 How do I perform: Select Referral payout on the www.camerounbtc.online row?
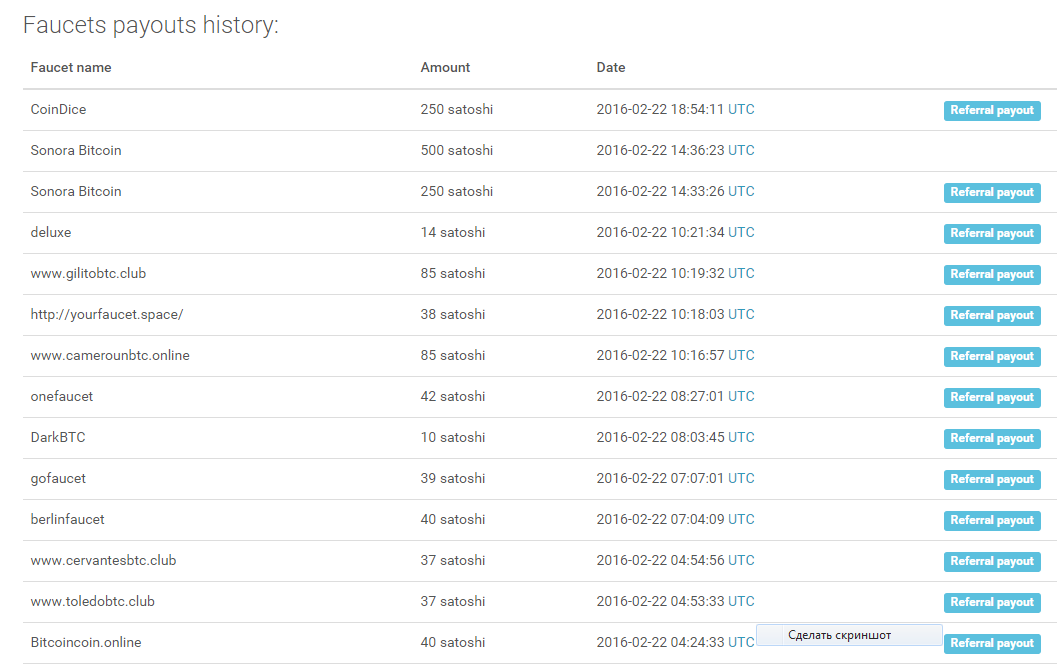(992, 357)
